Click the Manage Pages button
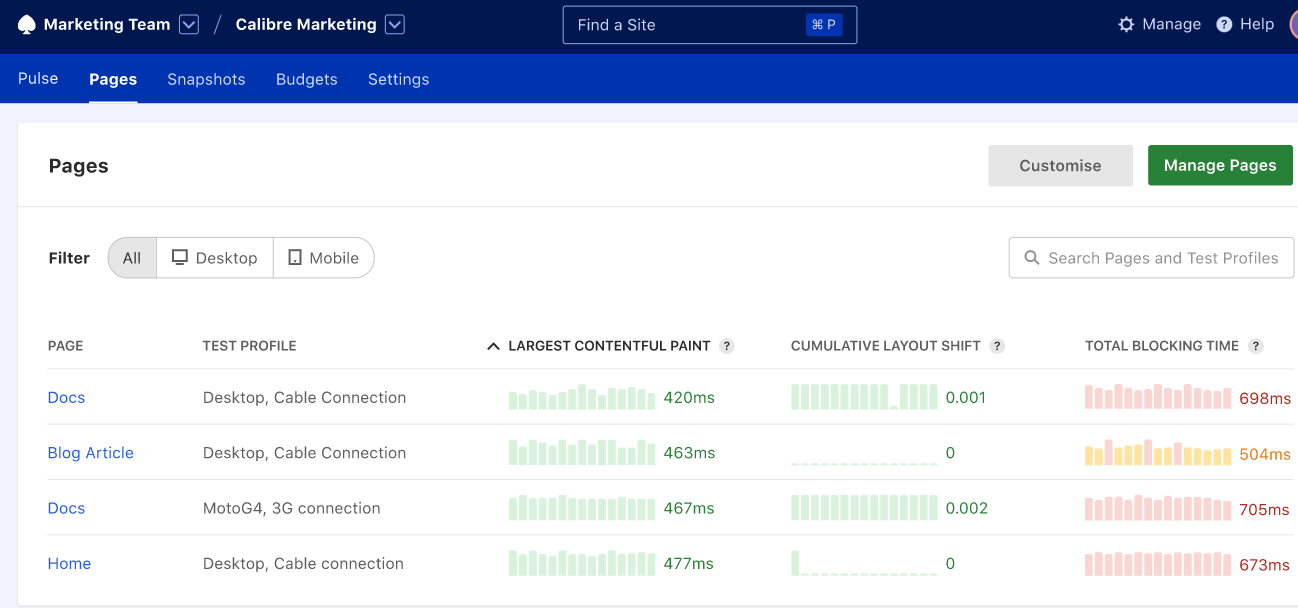Viewport: 1298px width, 608px height. pyautogui.click(x=1220, y=165)
